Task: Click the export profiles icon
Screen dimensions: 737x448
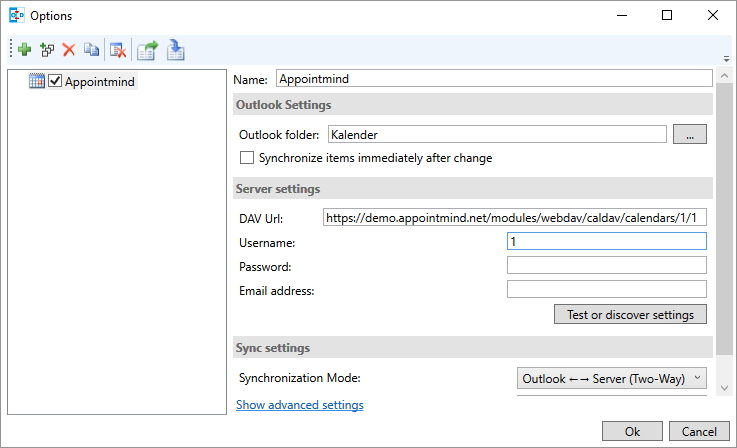Action: [148, 50]
